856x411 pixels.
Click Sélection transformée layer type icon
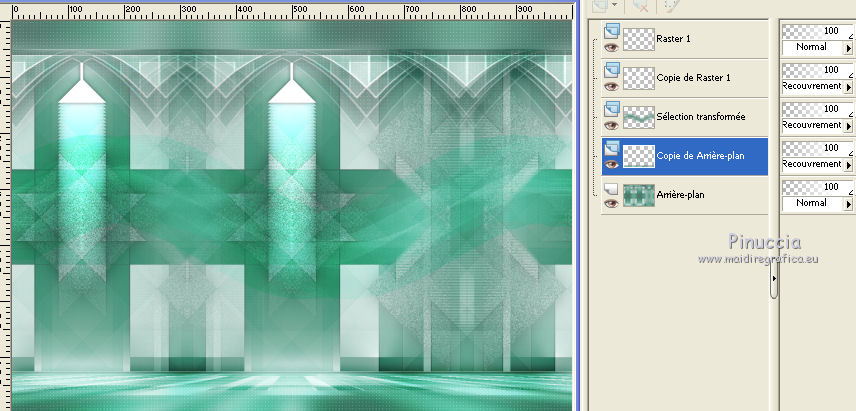611,109
